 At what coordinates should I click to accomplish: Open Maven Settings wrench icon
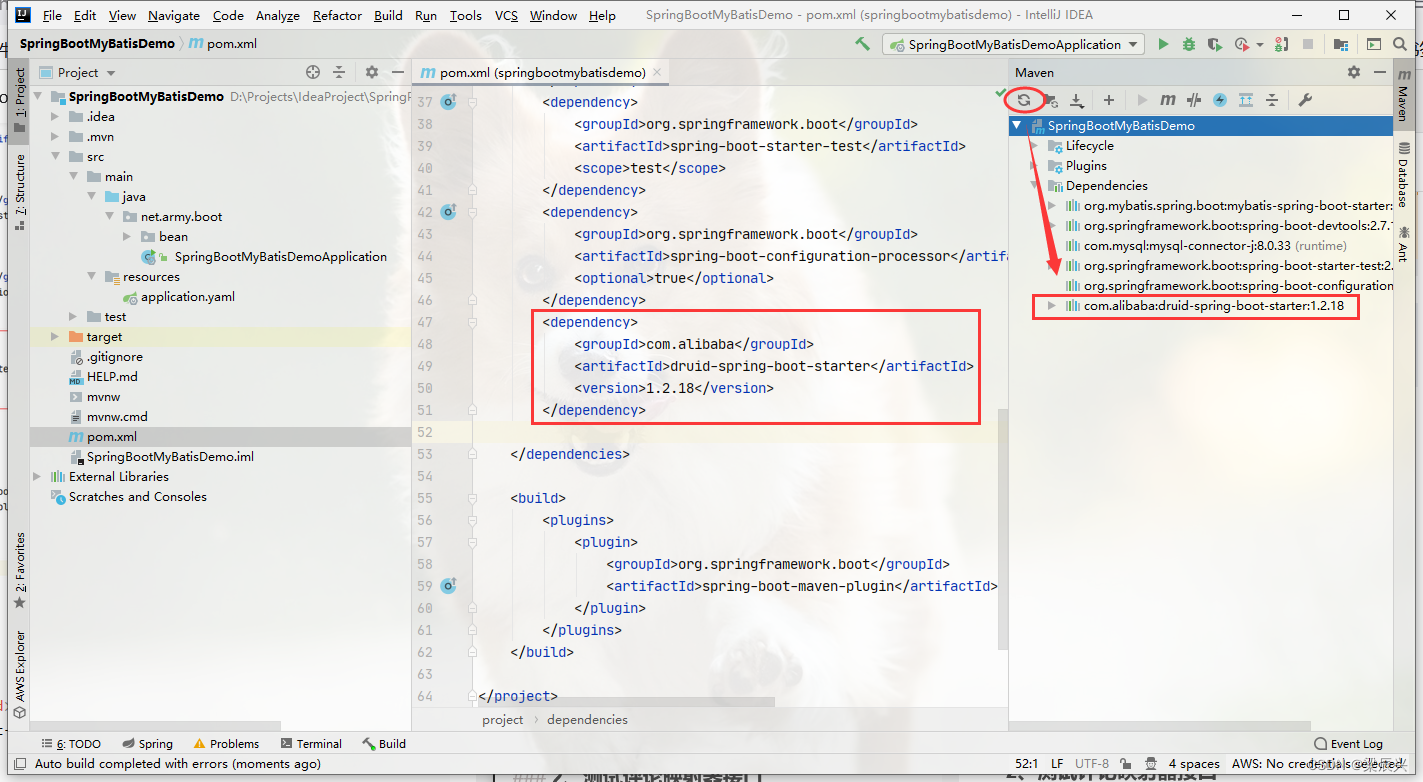pos(1304,100)
